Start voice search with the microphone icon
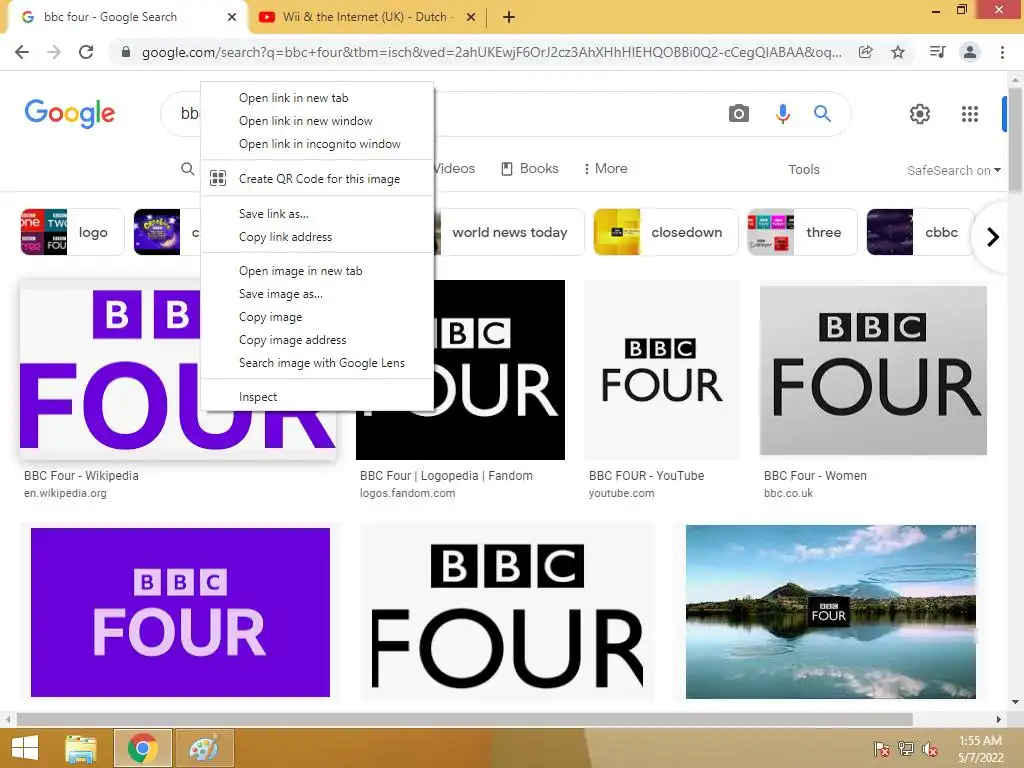 click(x=782, y=114)
